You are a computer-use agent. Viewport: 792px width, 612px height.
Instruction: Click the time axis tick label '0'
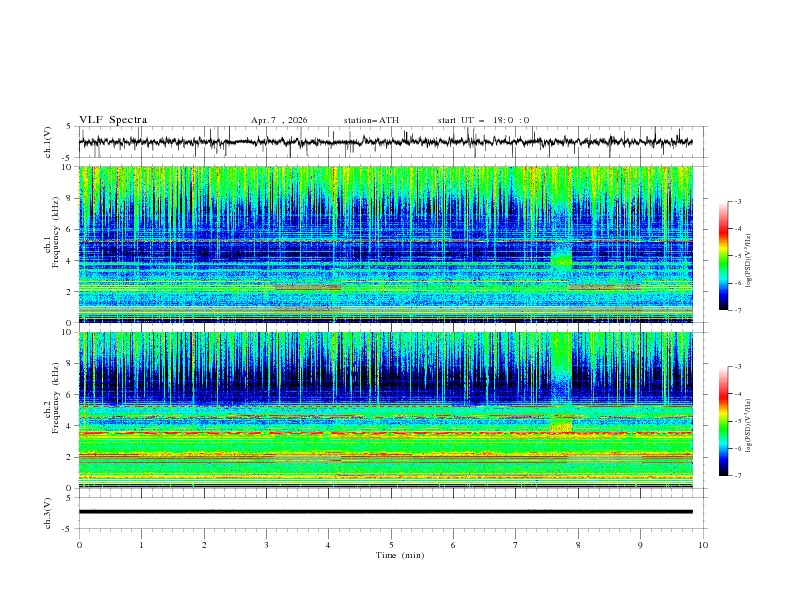tap(79, 545)
